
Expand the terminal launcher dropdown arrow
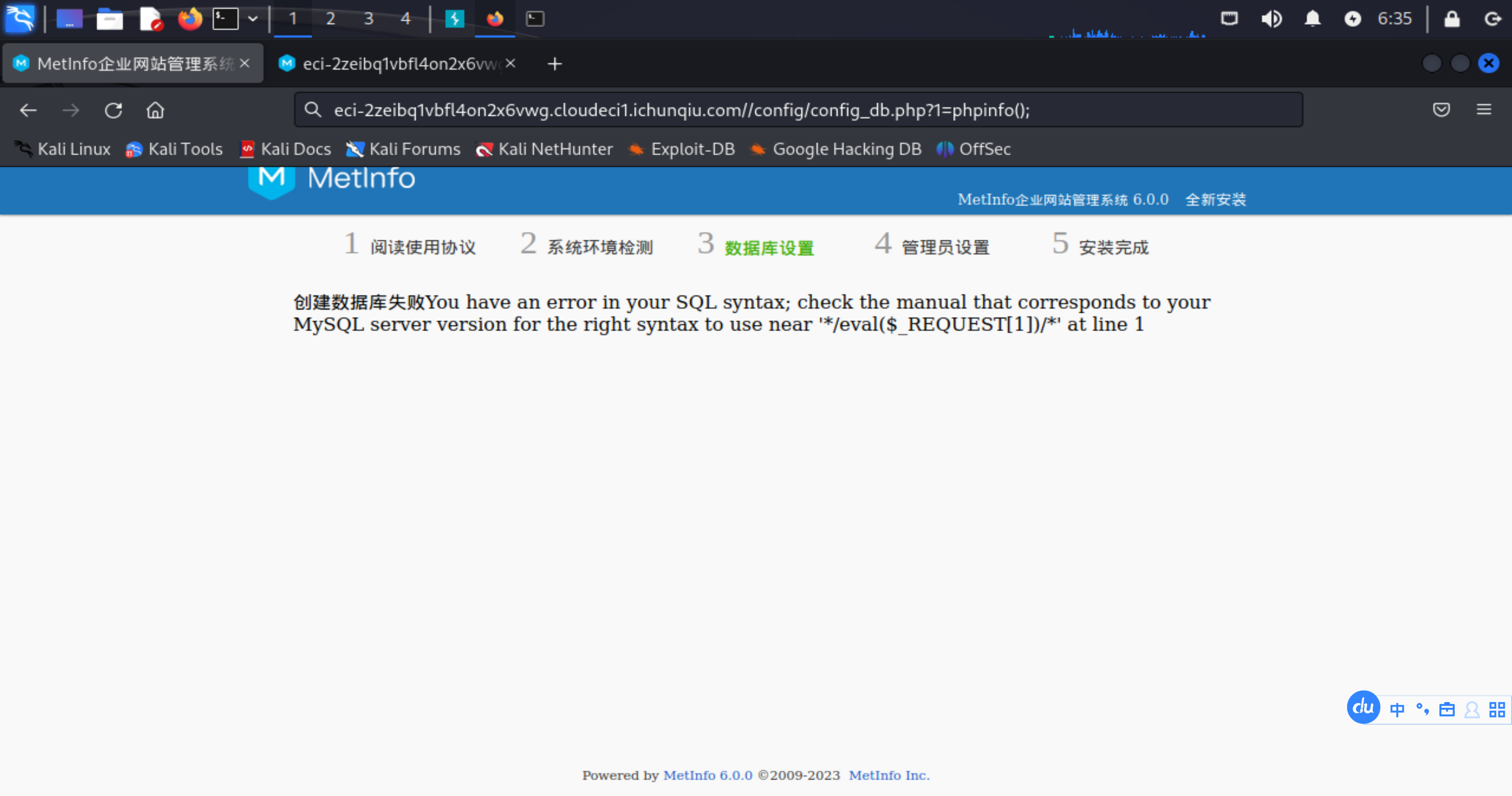[253, 19]
